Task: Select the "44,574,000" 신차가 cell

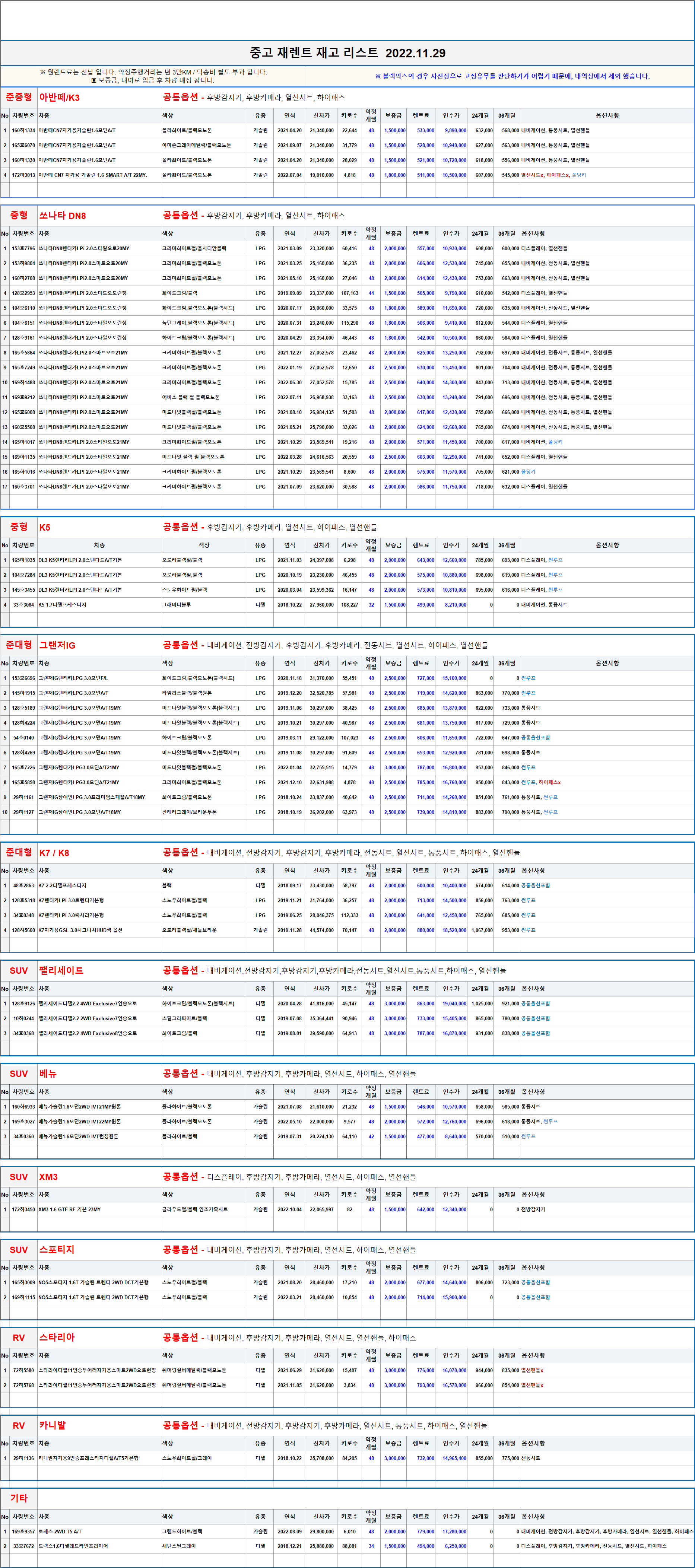Action: [x=321, y=930]
